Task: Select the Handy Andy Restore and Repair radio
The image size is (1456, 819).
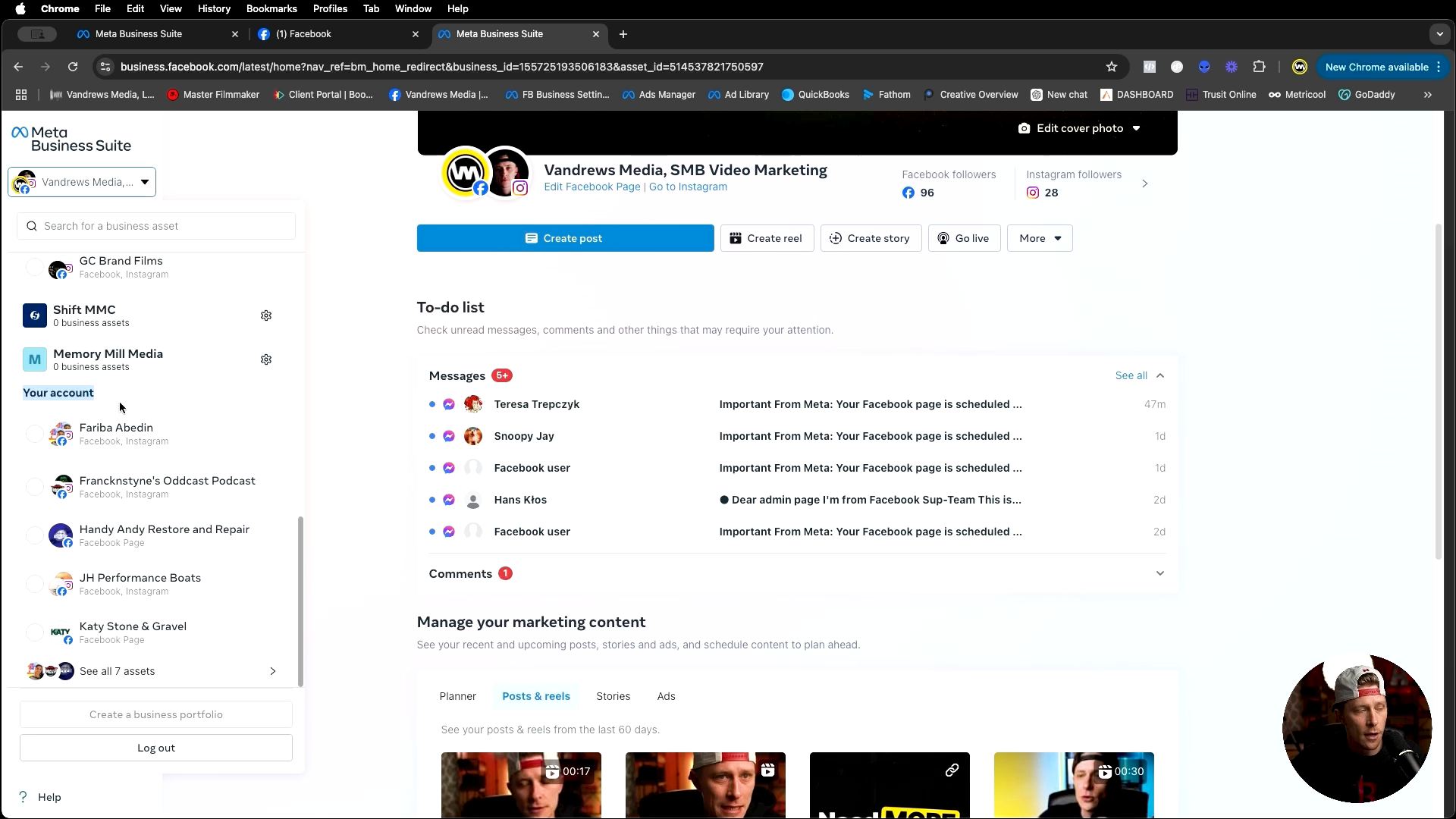Action: (x=35, y=535)
